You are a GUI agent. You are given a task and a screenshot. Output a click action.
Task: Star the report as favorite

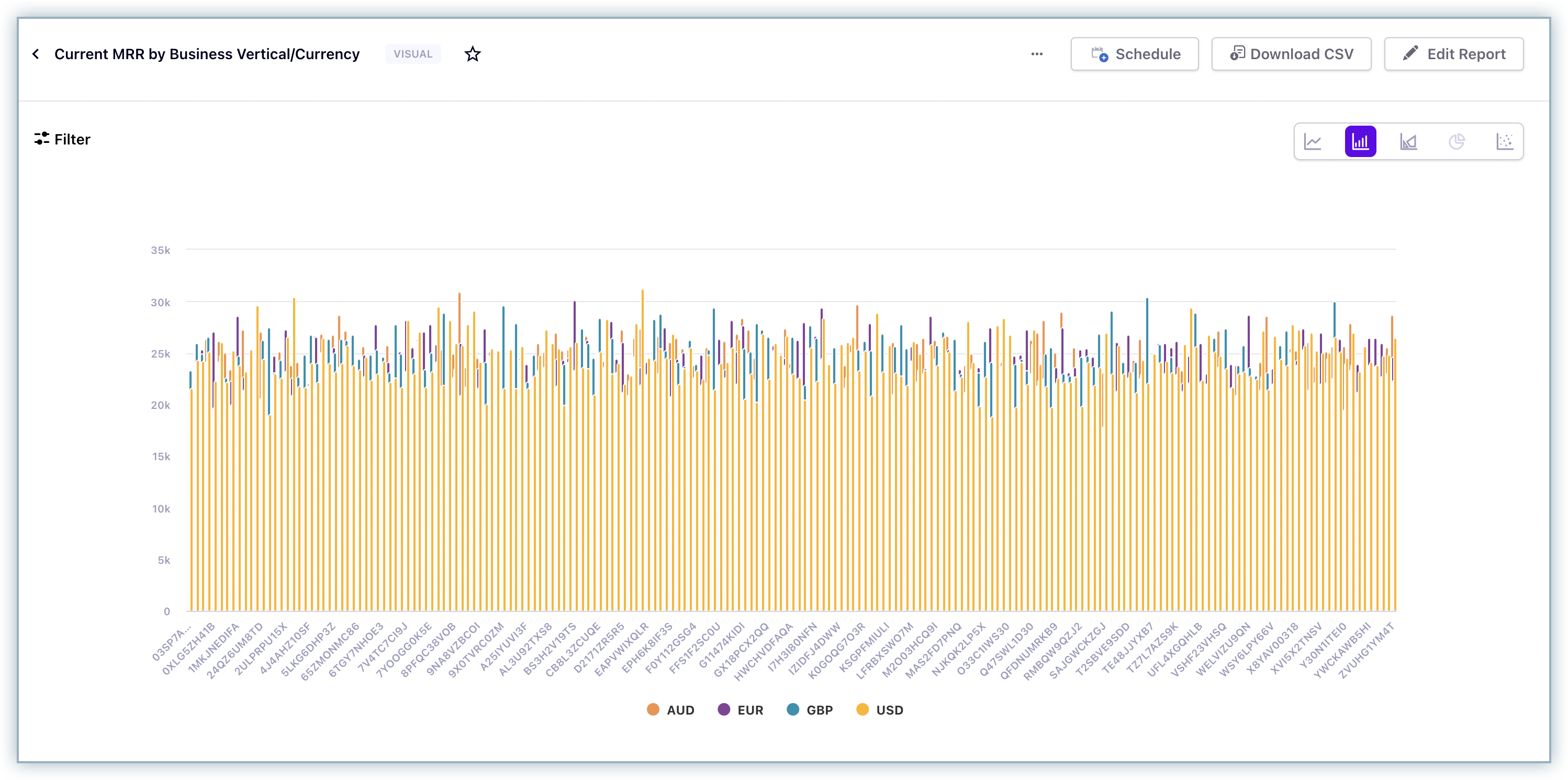(x=473, y=54)
